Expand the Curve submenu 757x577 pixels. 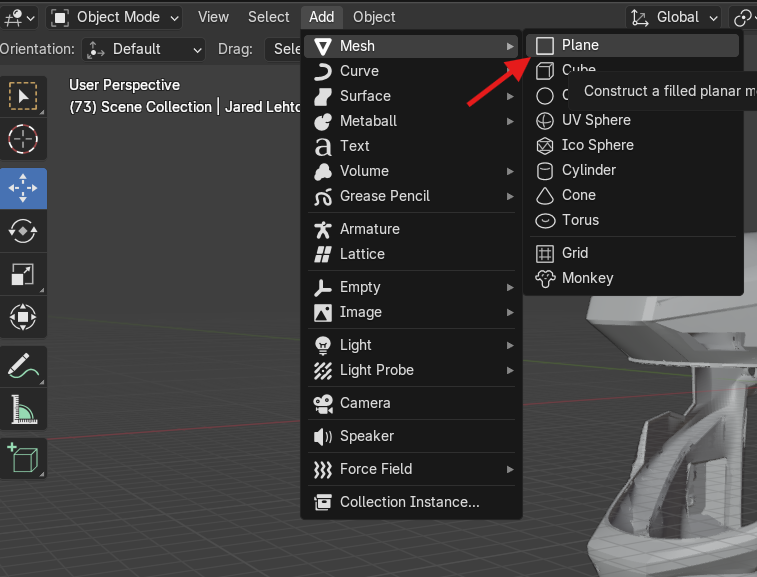coord(411,71)
